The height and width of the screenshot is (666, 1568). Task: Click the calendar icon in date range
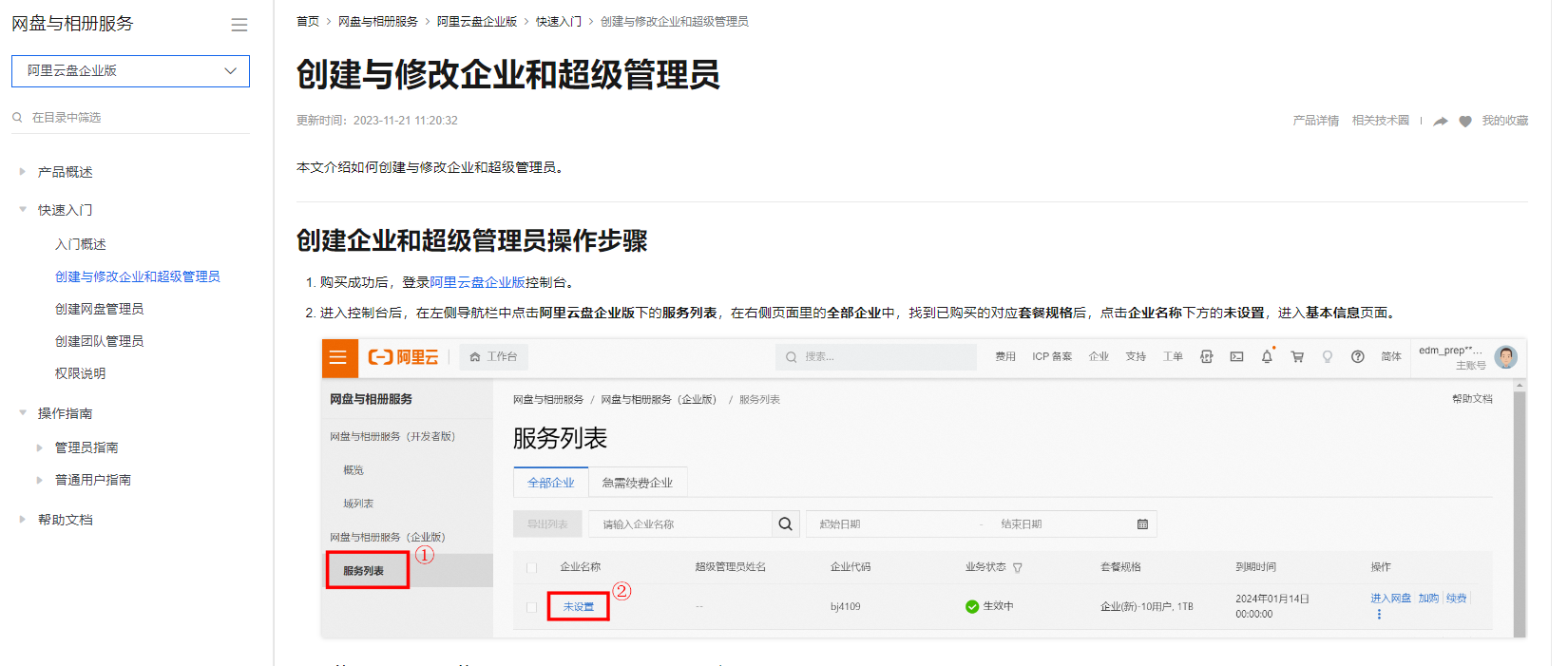(1142, 524)
